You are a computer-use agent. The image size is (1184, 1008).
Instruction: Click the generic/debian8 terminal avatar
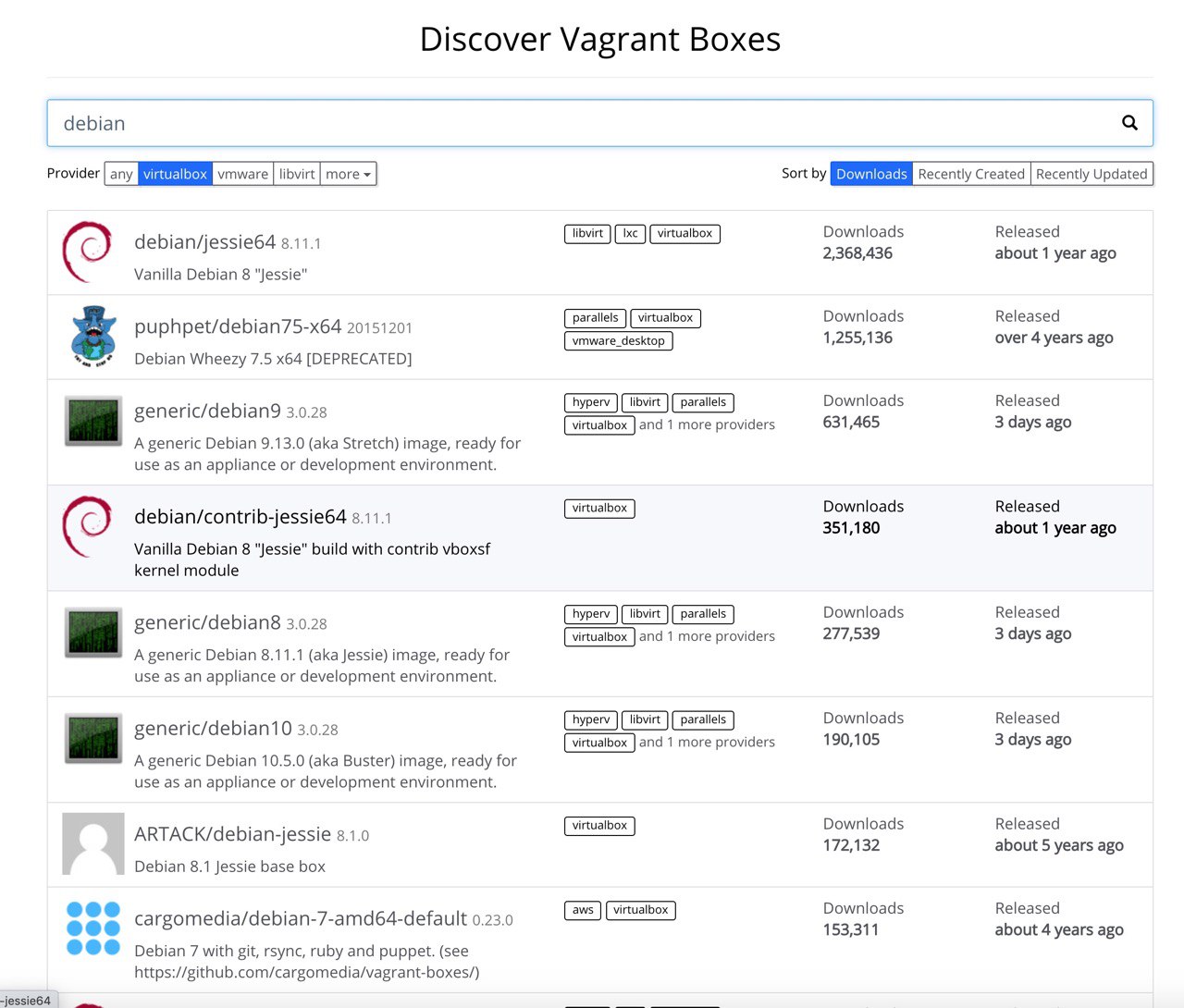pos(92,633)
